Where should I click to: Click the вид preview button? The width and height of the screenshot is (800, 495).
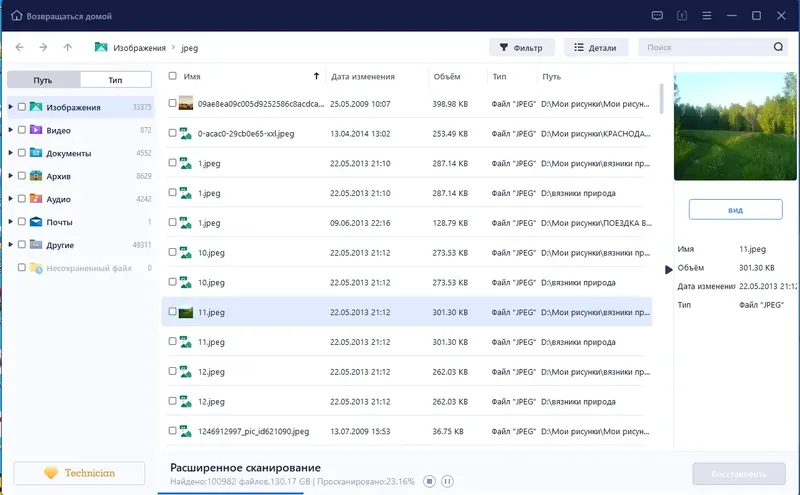(735, 210)
